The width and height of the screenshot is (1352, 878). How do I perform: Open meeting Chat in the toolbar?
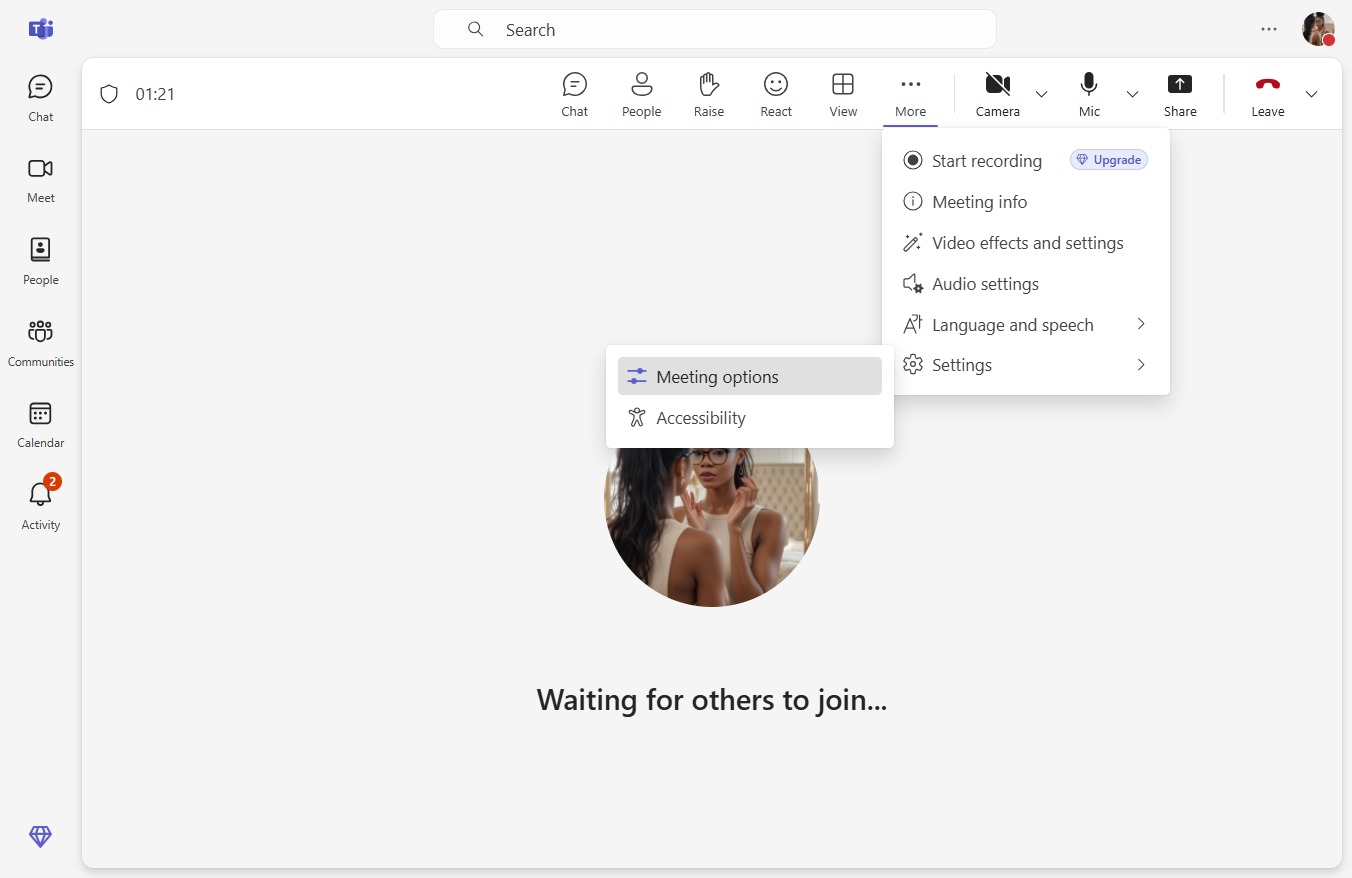(575, 95)
